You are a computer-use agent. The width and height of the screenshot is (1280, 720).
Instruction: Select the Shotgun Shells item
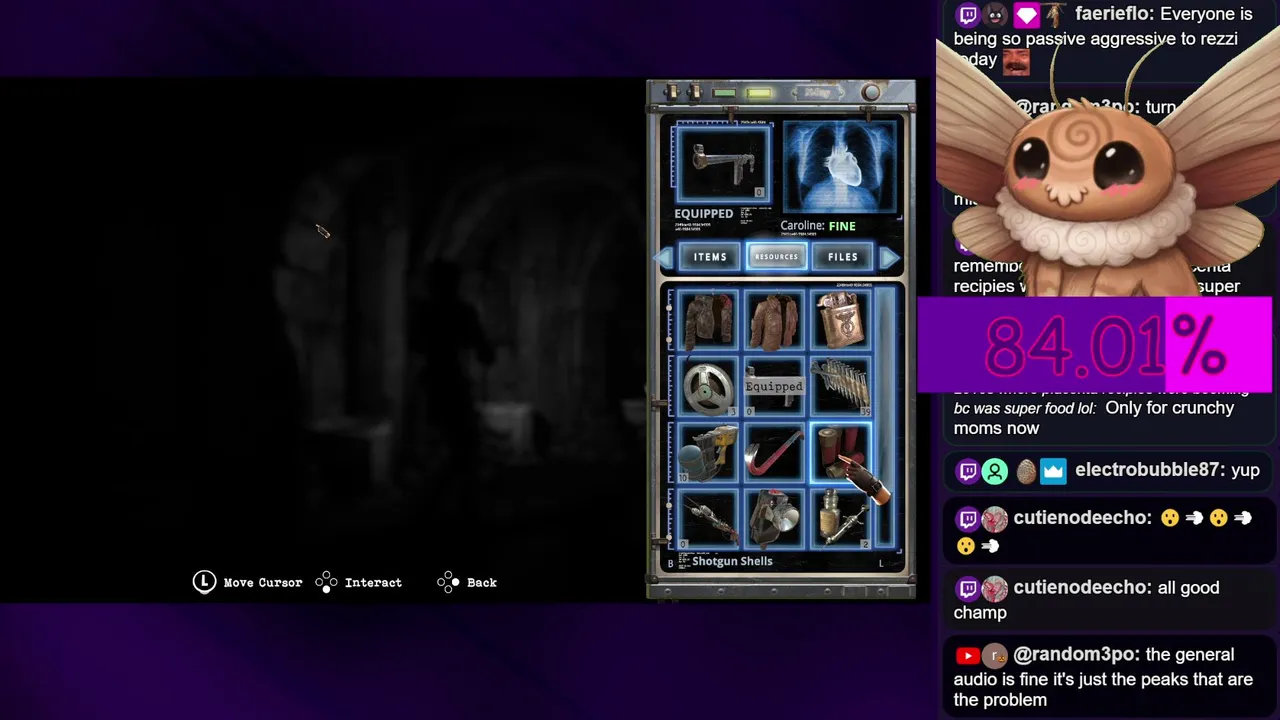click(840, 453)
